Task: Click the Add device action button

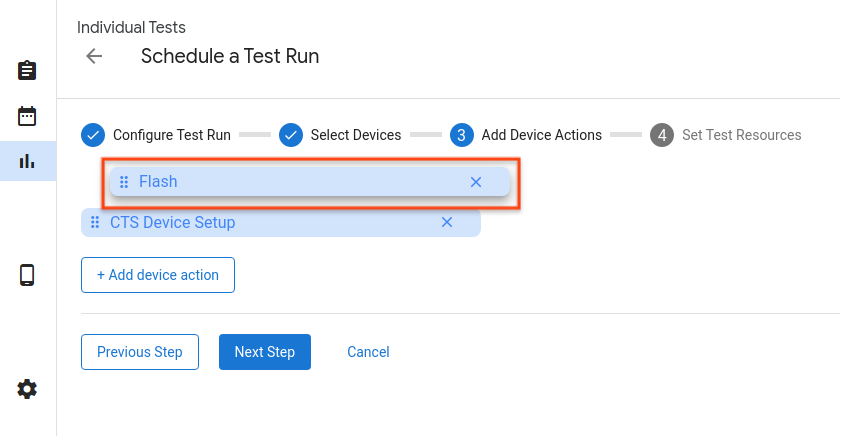Action: [x=158, y=275]
